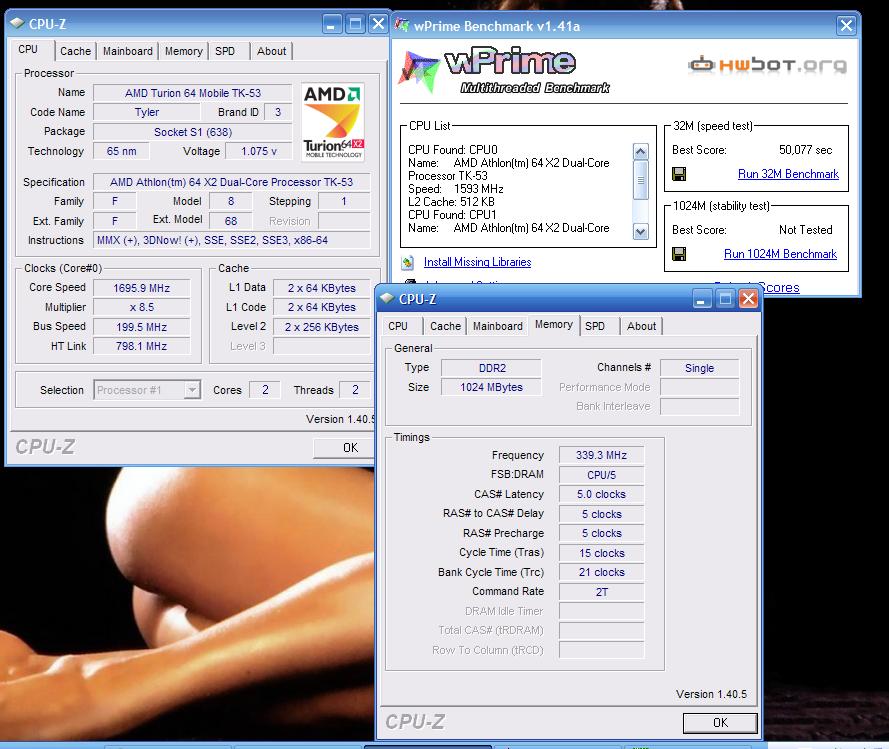Click the HT Link value 798.1 MHz

tap(142, 346)
